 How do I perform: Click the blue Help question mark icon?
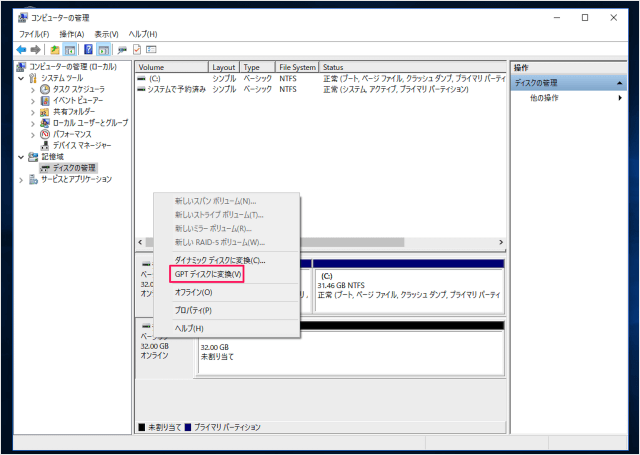click(x=88, y=49)
